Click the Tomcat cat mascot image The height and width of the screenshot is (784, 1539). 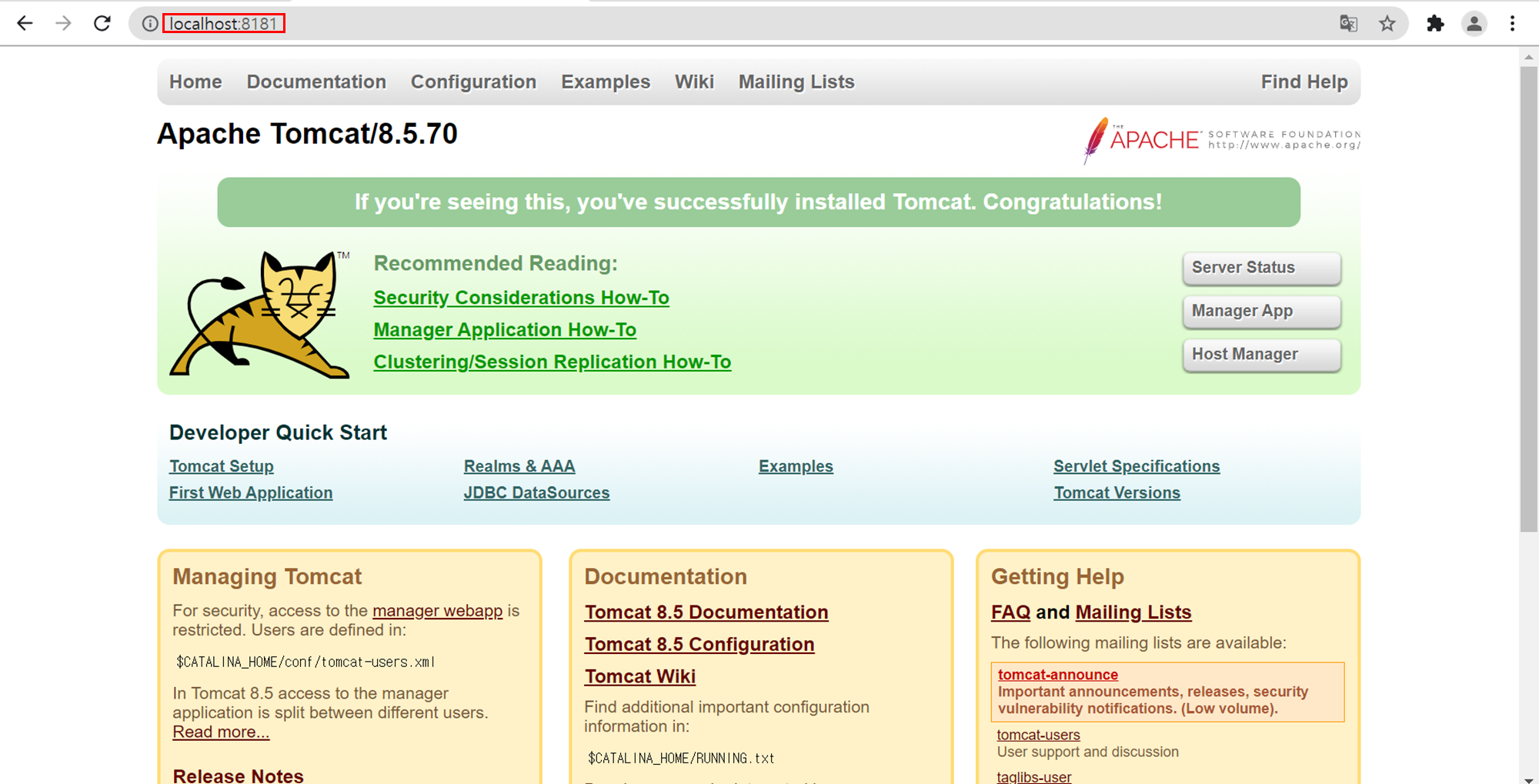(260, 314)
